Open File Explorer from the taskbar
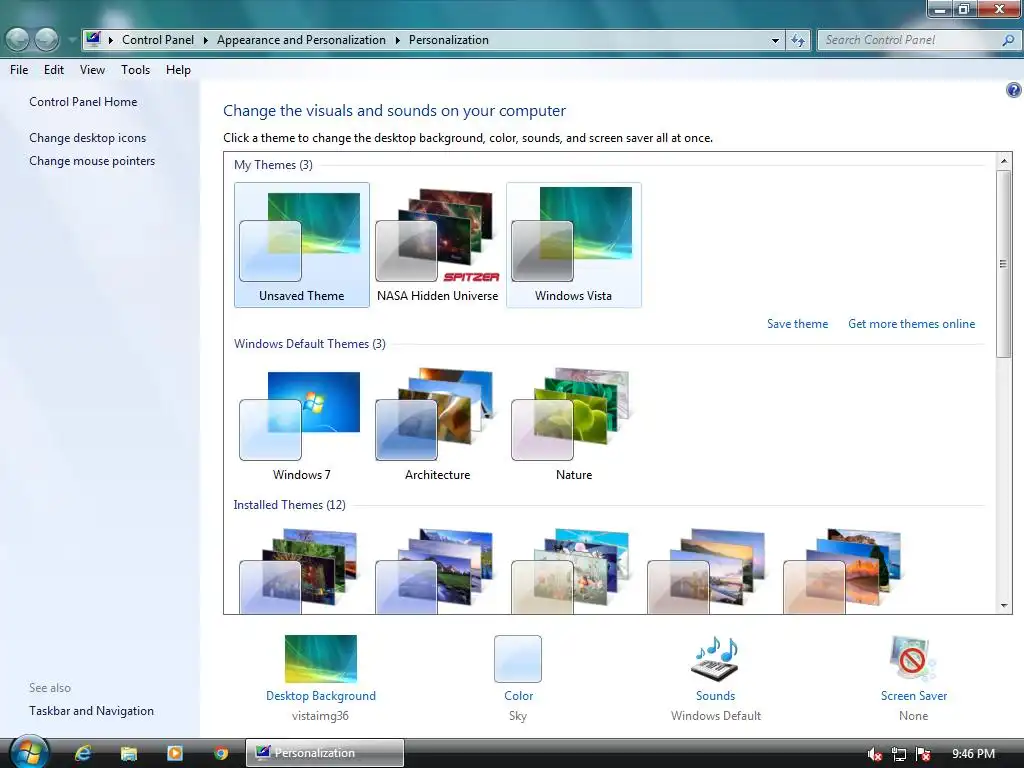The image size is (1024, 768). point(129,753)
